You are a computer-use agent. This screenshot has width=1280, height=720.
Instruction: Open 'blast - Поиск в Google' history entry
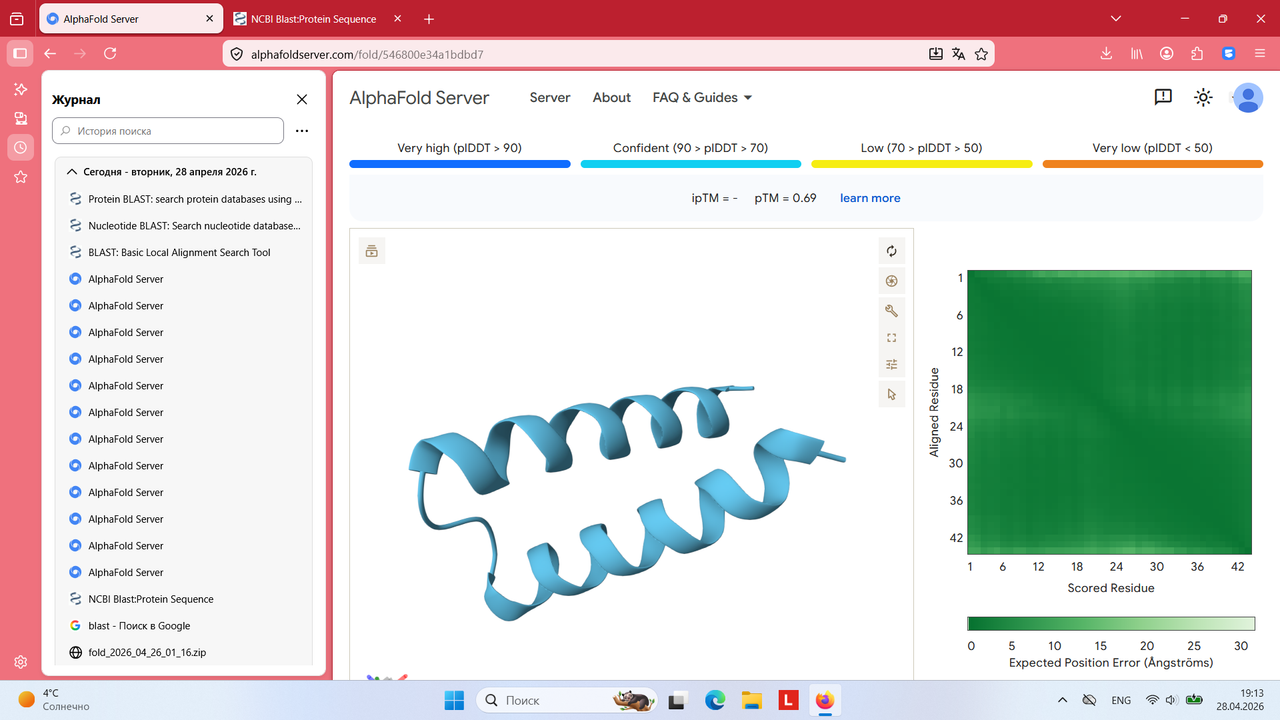185,626
